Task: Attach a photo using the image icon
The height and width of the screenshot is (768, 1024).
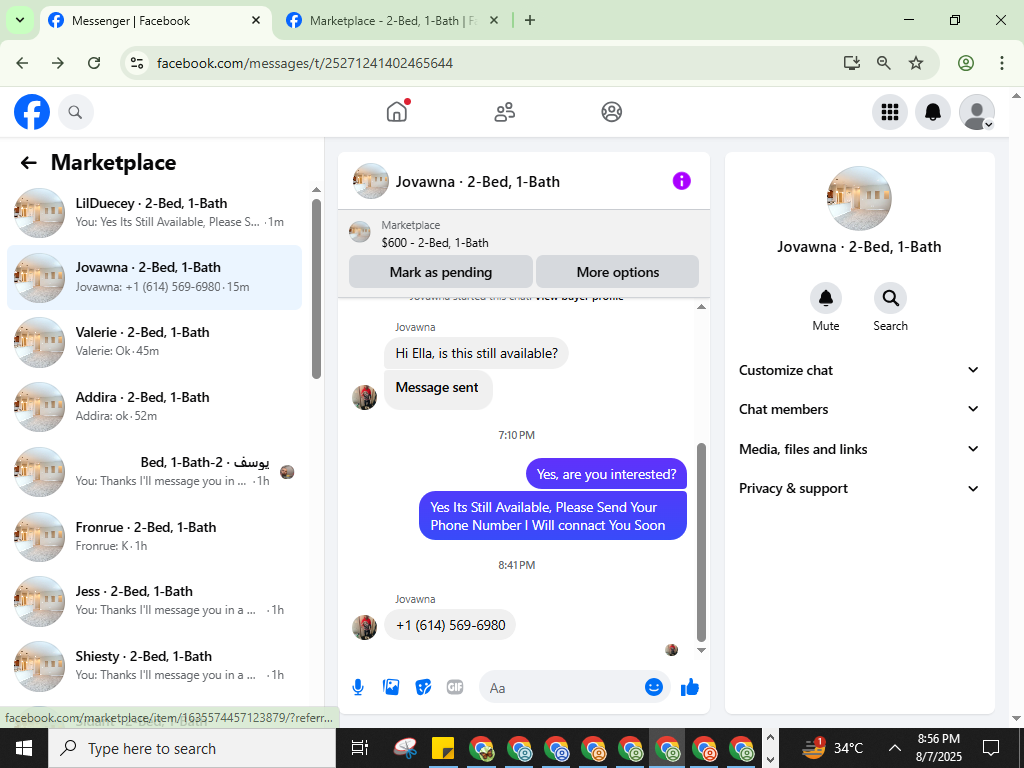Action: [x=391, y=687]
